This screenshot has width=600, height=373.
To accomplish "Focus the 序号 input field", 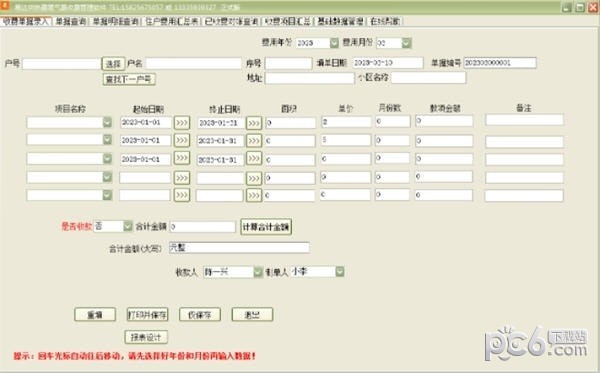I will point(289,63).
